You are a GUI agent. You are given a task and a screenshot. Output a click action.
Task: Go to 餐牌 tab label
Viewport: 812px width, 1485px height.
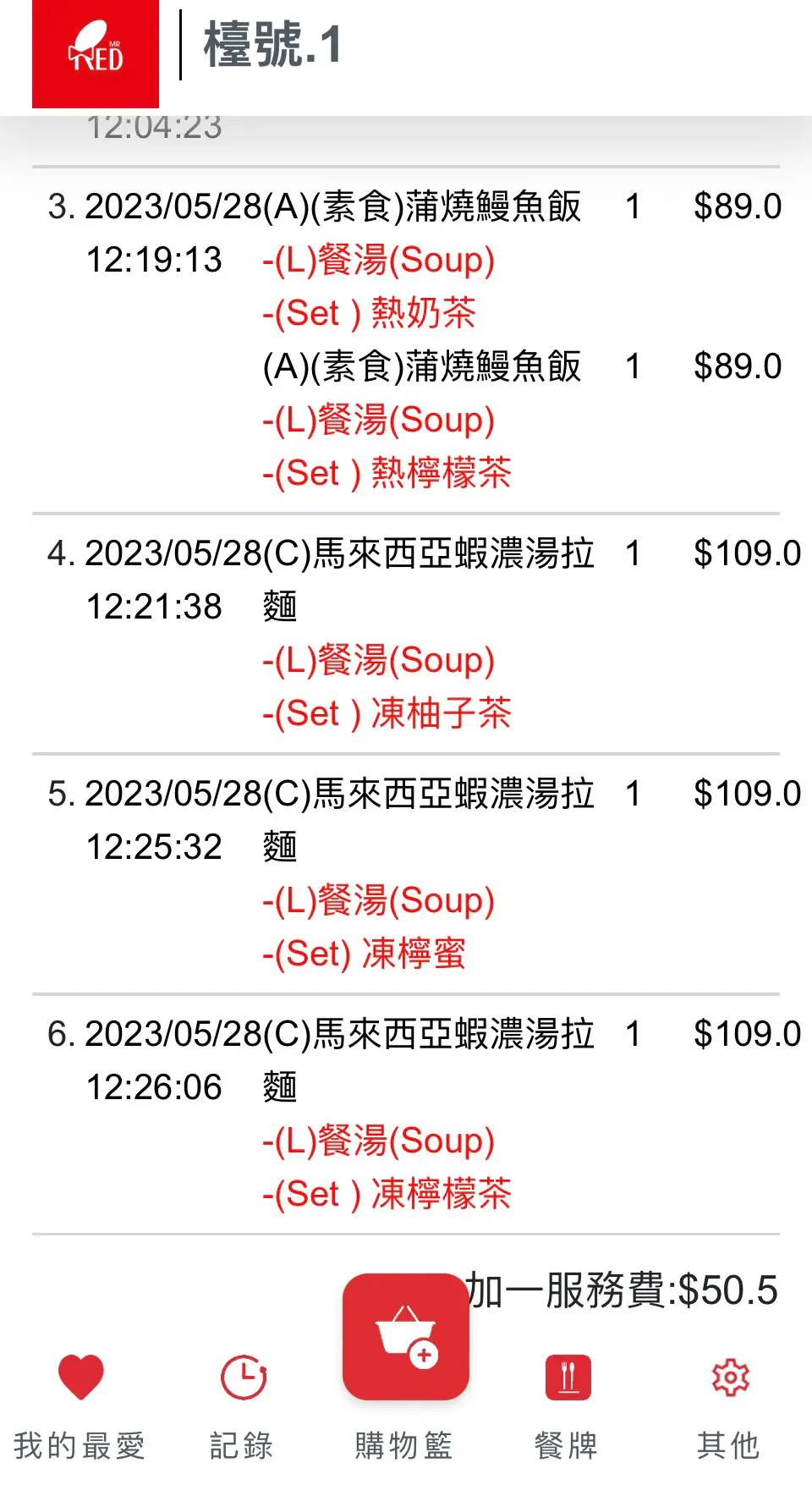point(568,1445)
